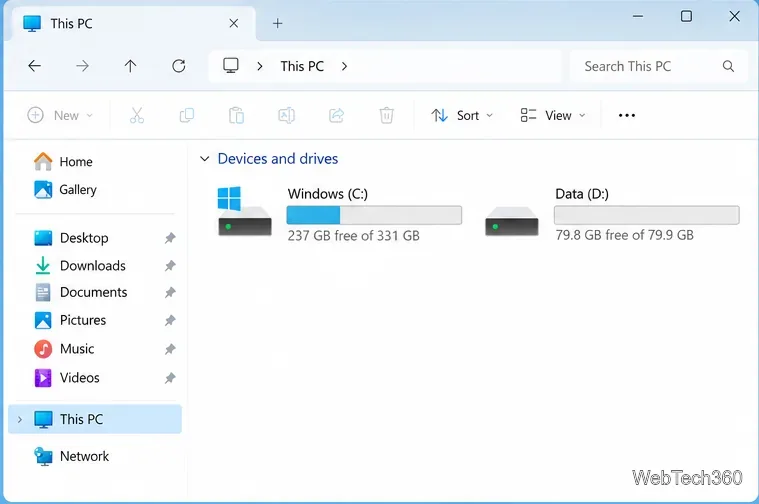This screenshot has width=759, height=504.
Task: Open Documents folder in sidebar
Action: 81,292
